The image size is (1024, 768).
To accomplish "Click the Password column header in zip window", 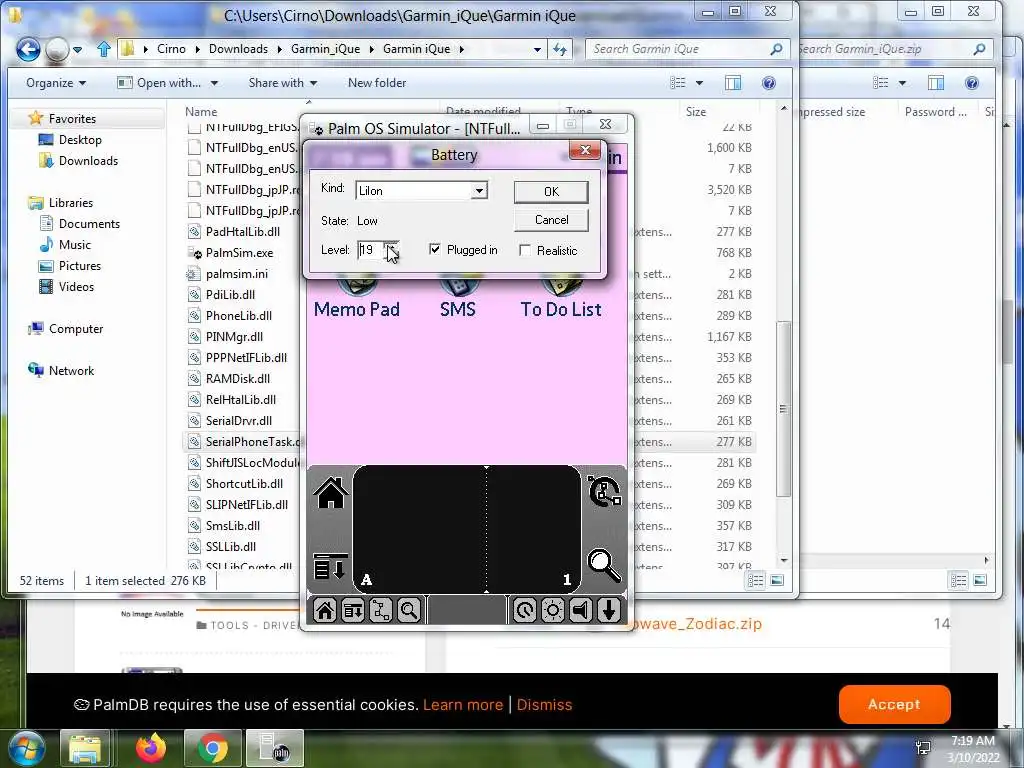I will coord(935,112).
